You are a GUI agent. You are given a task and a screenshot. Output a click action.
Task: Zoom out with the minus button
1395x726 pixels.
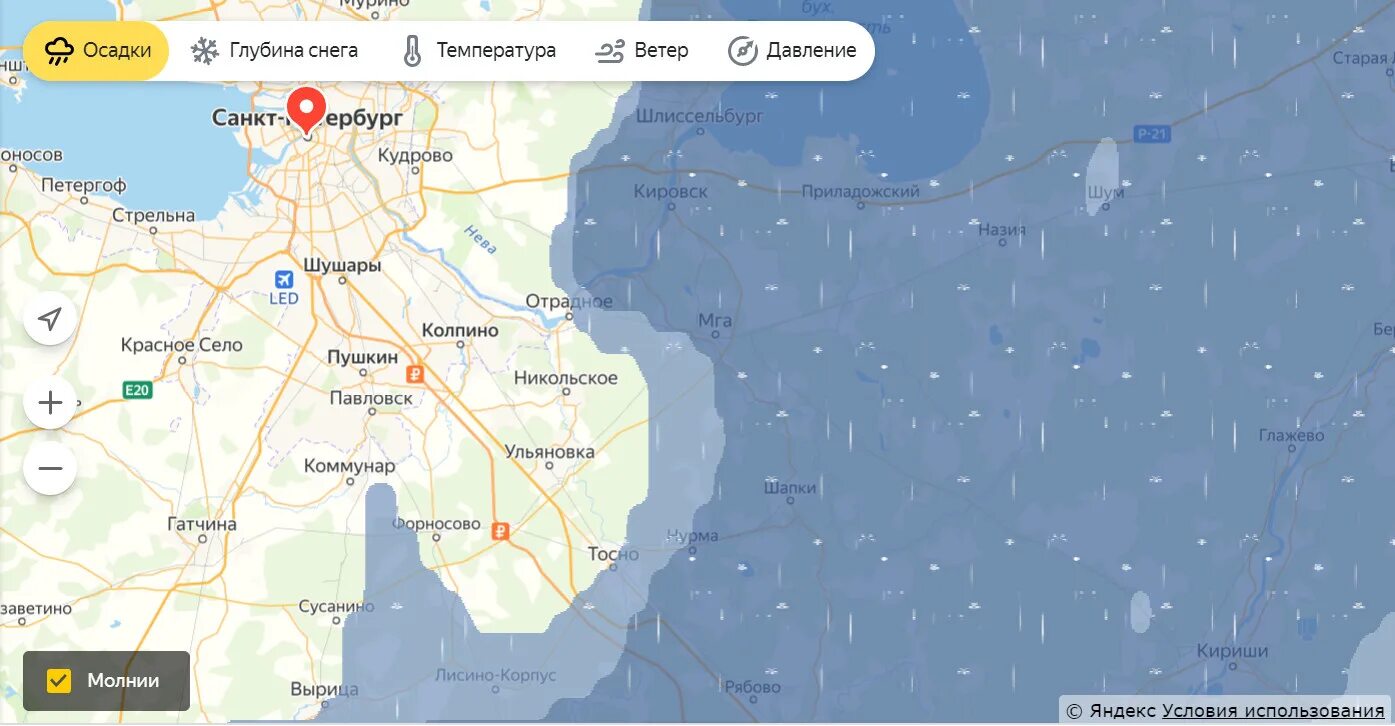[50, 468]
